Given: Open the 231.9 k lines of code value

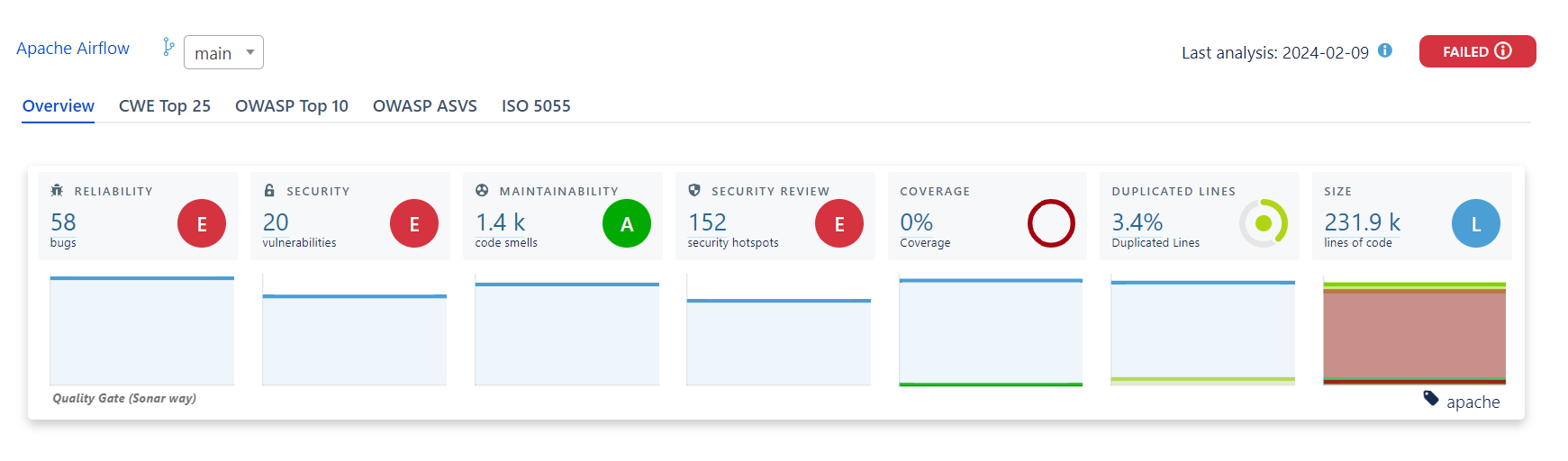Looking at the screenshot, I should point(1362,222).
